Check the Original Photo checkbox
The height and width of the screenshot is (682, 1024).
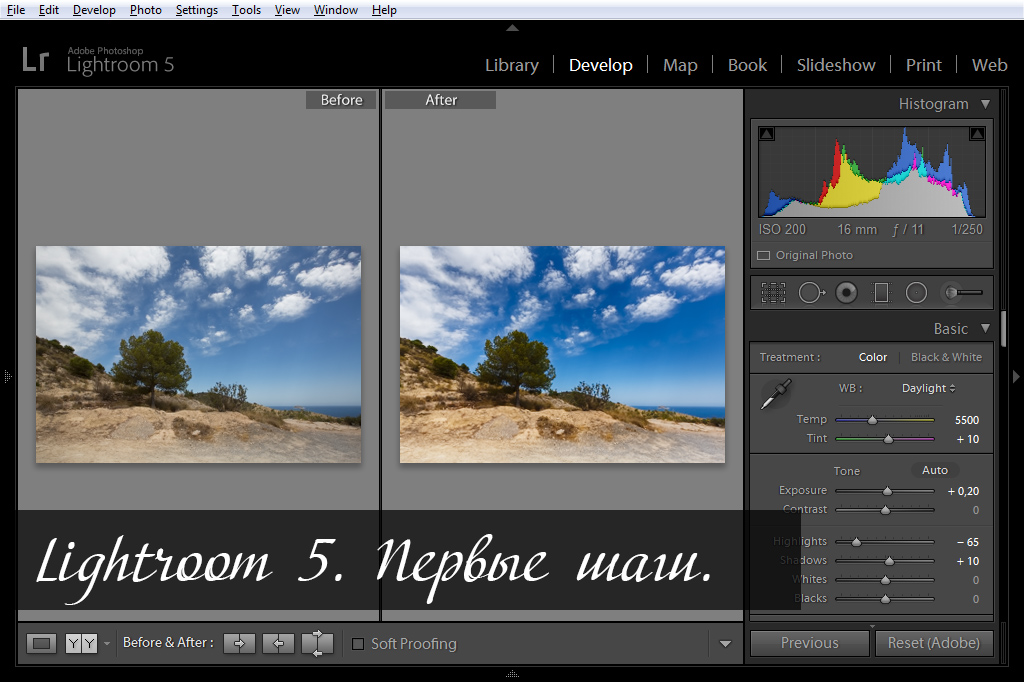(764, 255)
